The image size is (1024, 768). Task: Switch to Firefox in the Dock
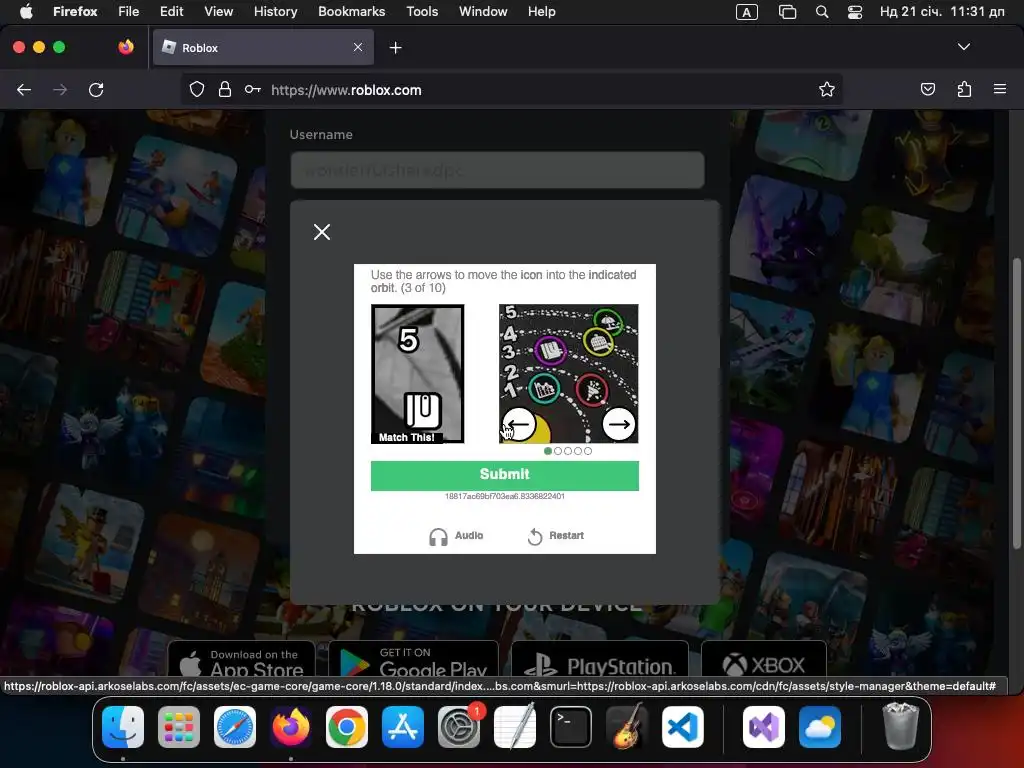pos(291,727)
